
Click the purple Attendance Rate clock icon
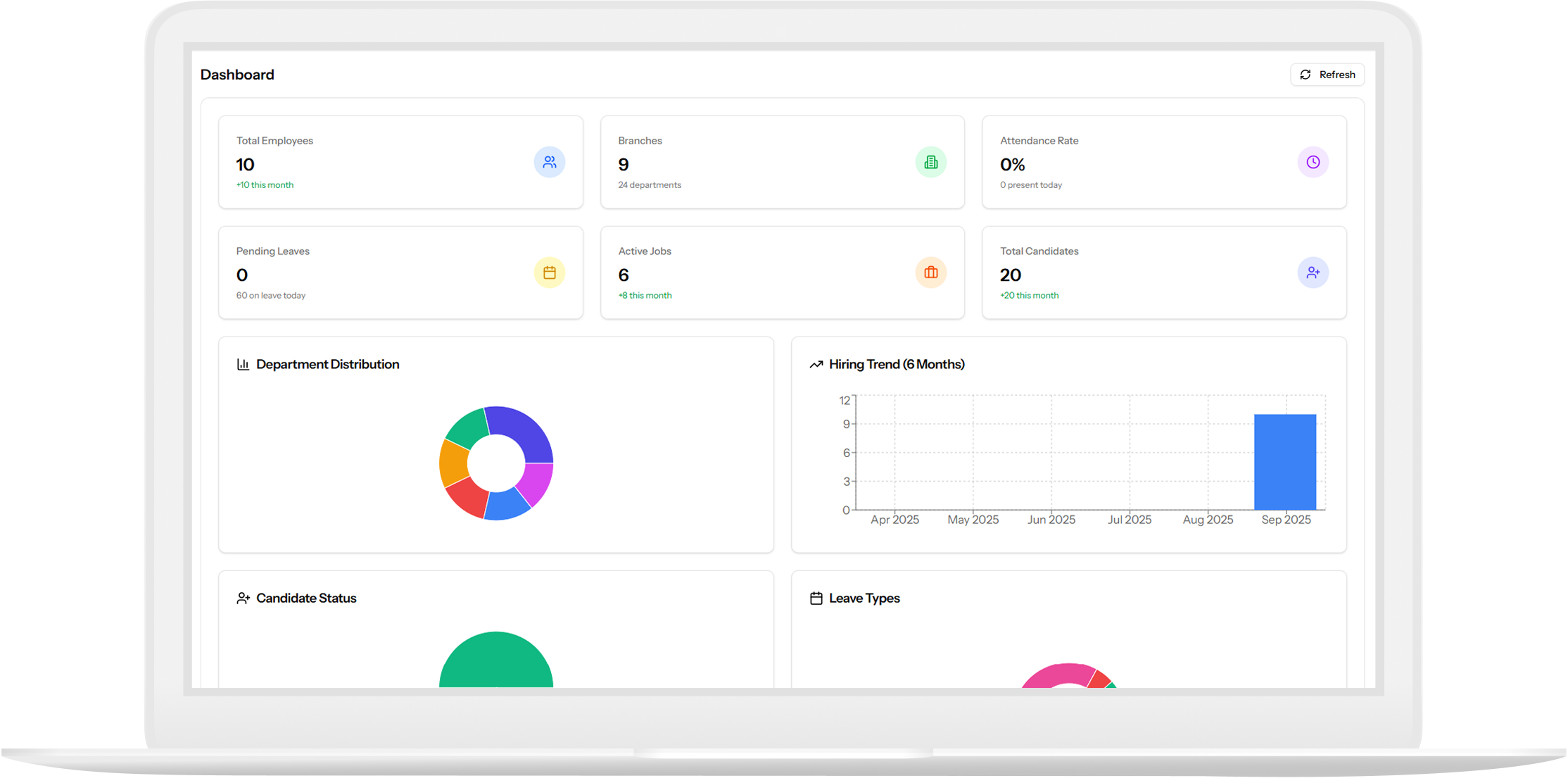coord(1313,162)
